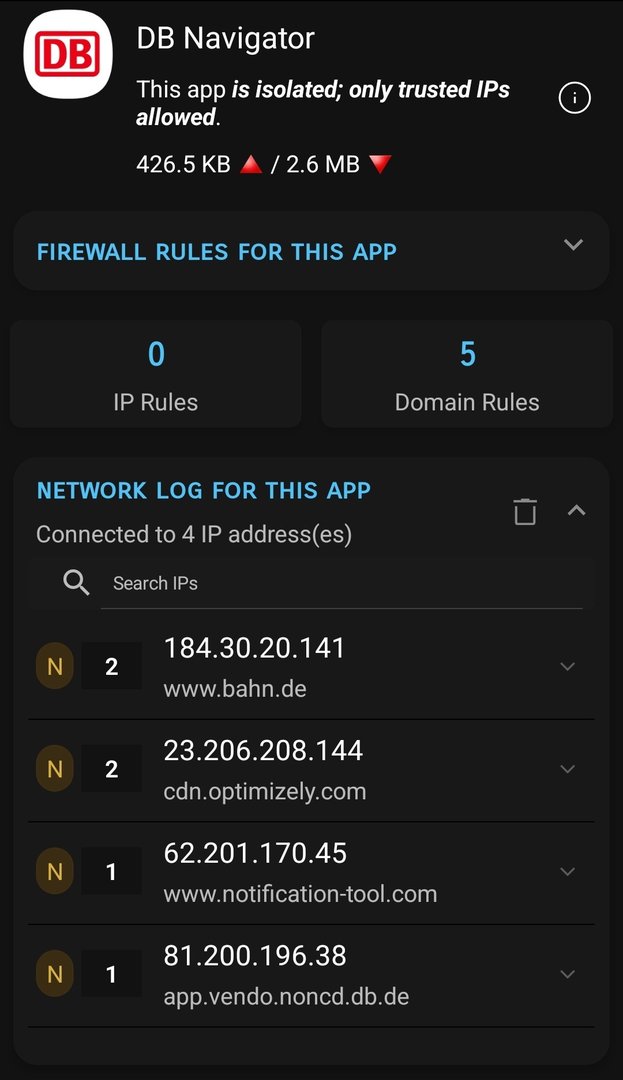
Task: Open the app info circle icon
Action: tap(574, 98)
